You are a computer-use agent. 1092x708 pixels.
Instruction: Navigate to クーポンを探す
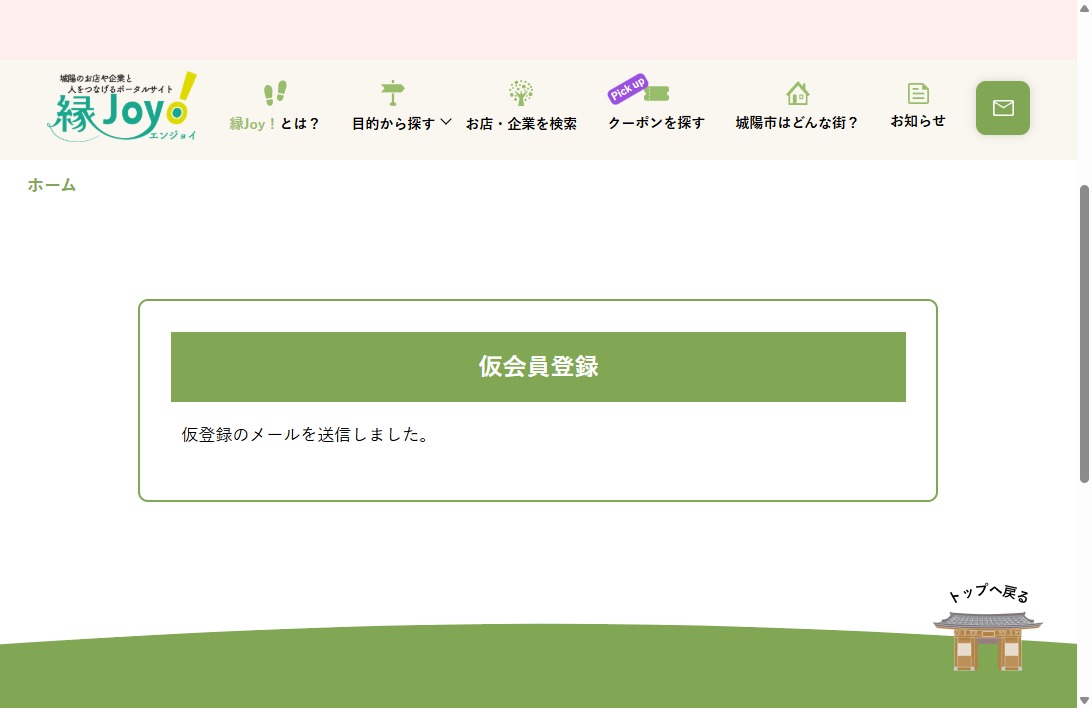point(655,123)
